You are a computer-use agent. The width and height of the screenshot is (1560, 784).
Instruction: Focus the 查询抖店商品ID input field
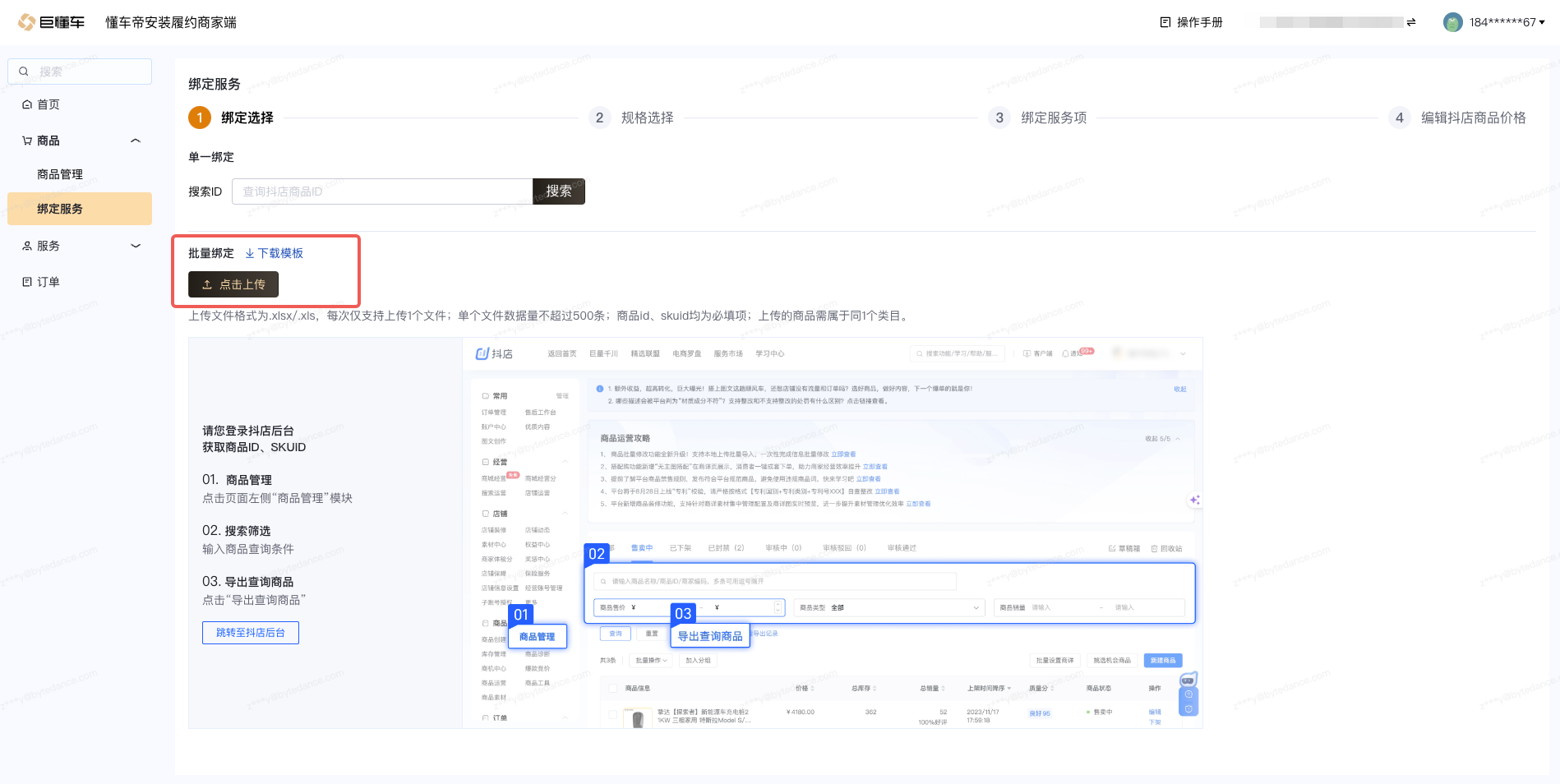382,191
